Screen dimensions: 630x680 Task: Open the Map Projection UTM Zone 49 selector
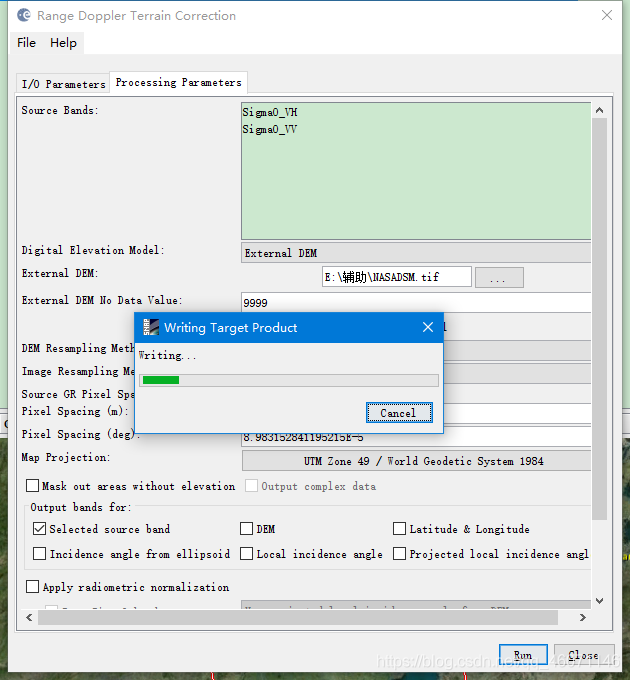(x=416, y=461)
